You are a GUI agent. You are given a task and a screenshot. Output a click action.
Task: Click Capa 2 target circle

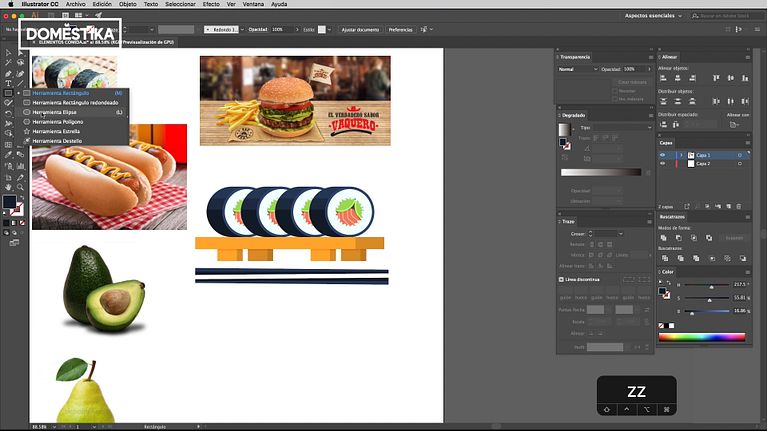[x=740, y=163]
